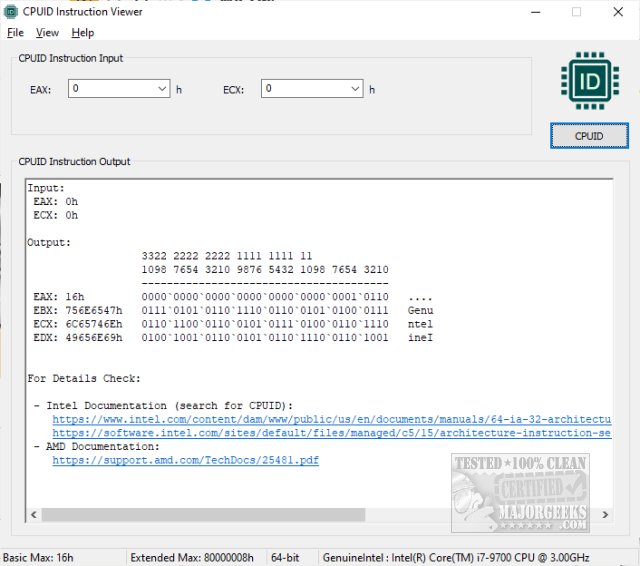The height and width of the screenshot is (566, 640).
Task: Click the EDX value 49656E69h
Action: pyautogui.click(x=94, y=337)
